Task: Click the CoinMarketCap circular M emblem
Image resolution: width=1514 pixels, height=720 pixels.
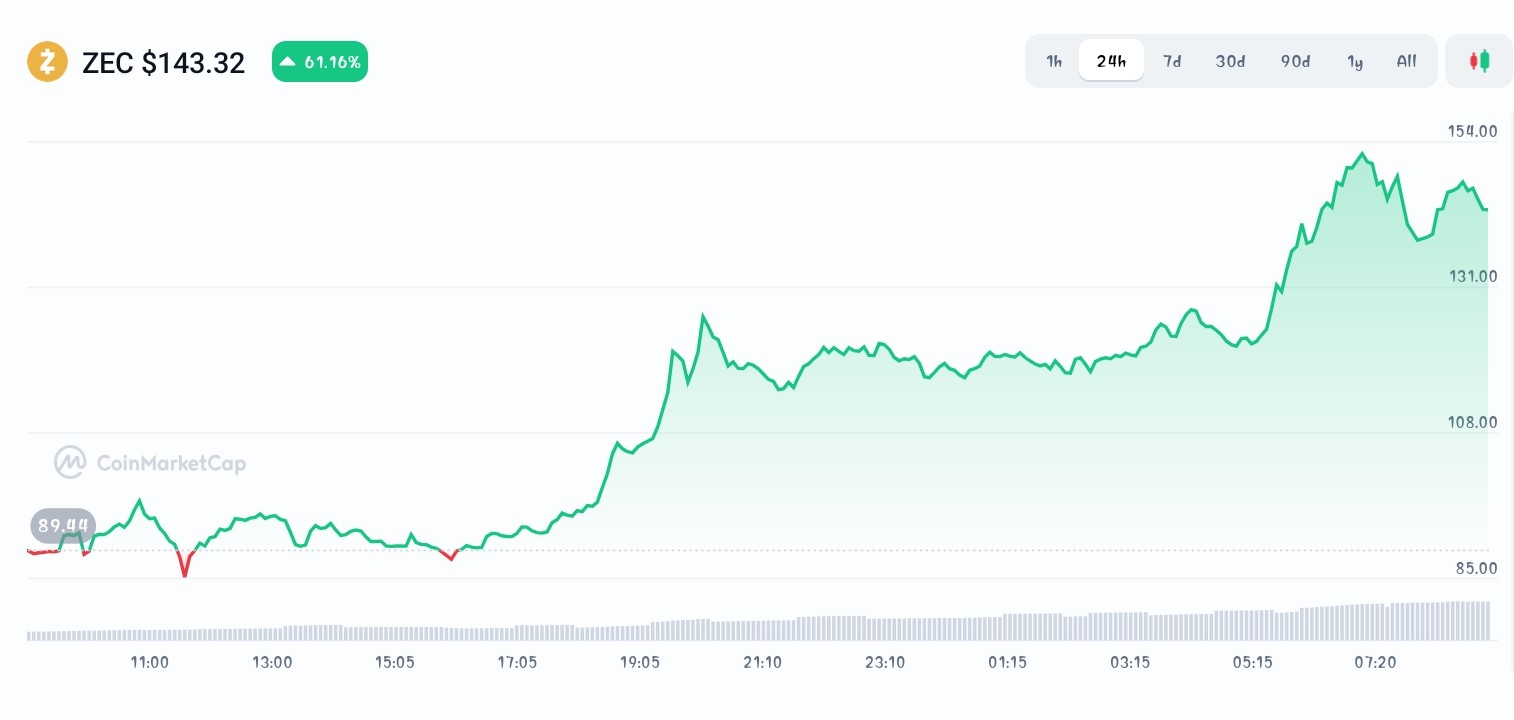Action: pos(68,462)
